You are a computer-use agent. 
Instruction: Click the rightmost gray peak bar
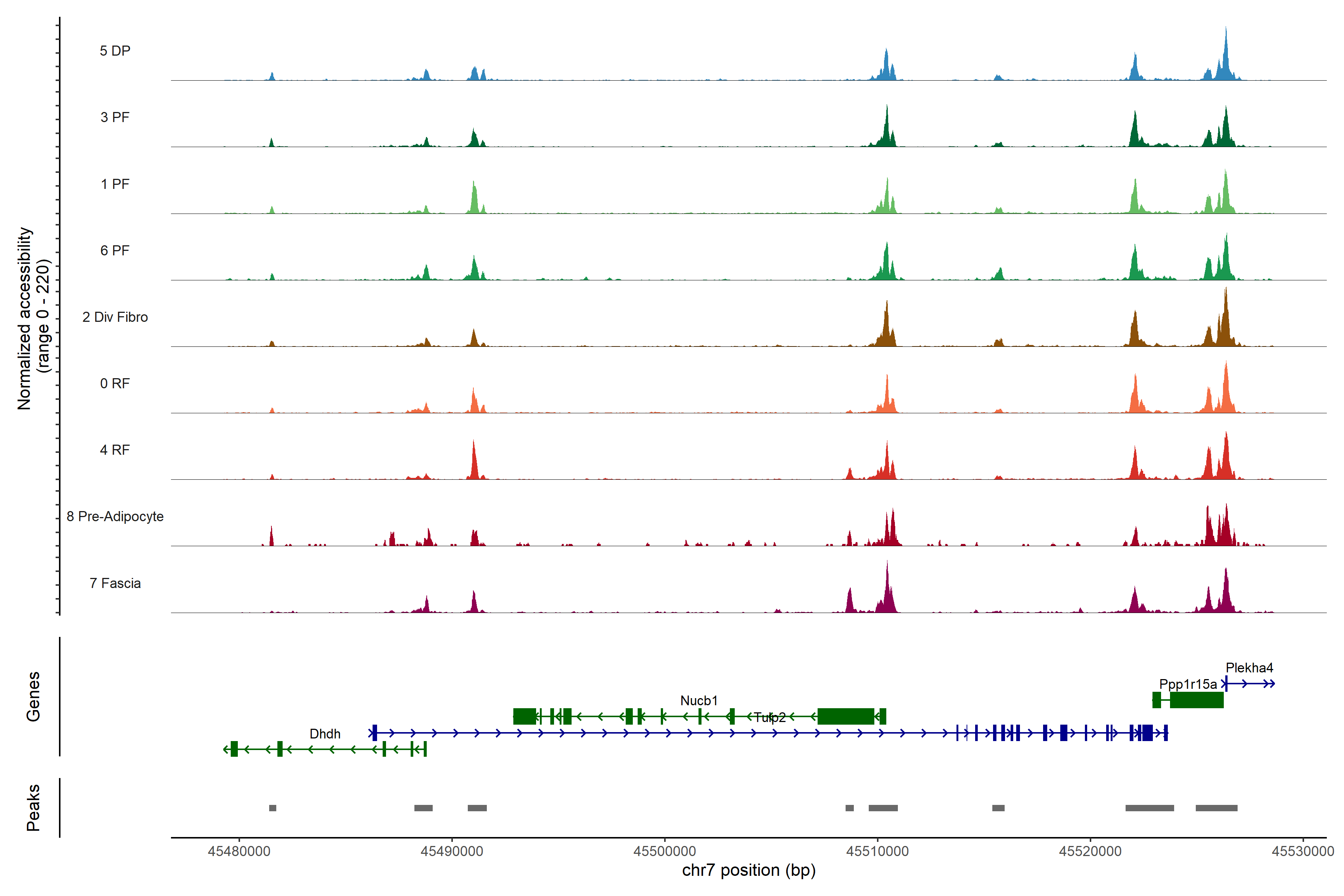click(1216, 808)
